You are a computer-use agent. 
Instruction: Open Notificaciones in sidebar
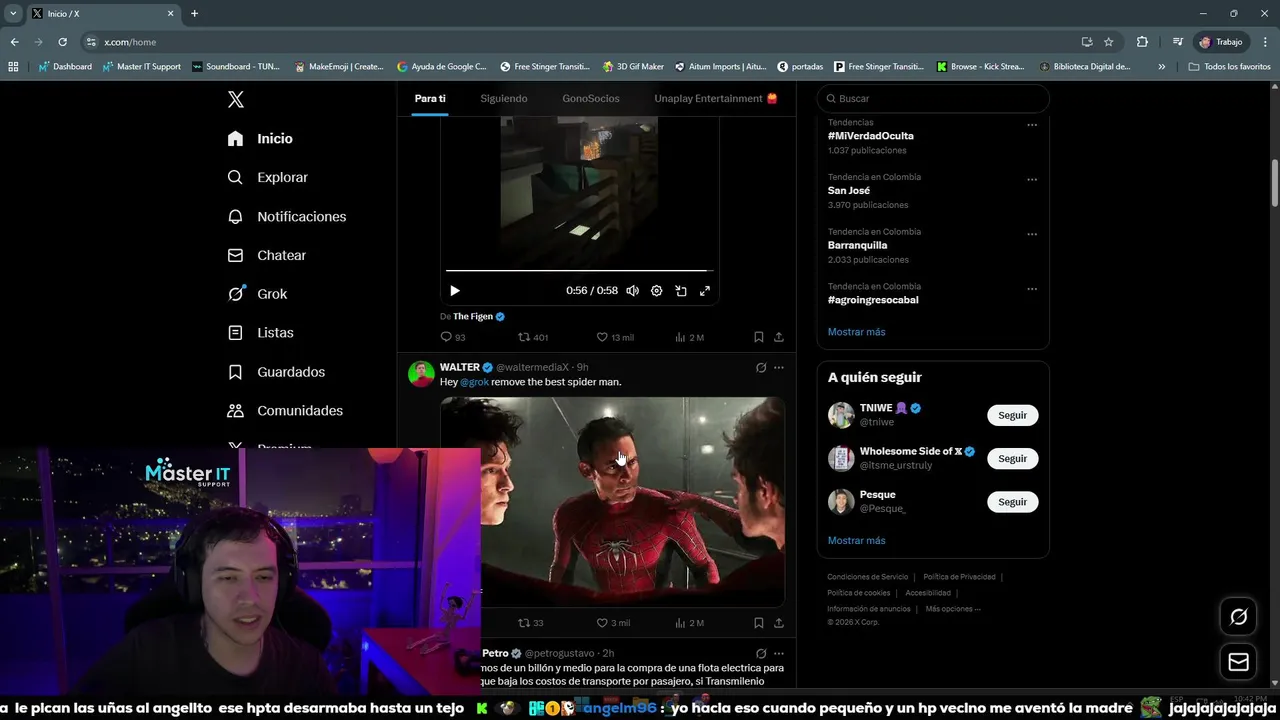click(286, 216)
